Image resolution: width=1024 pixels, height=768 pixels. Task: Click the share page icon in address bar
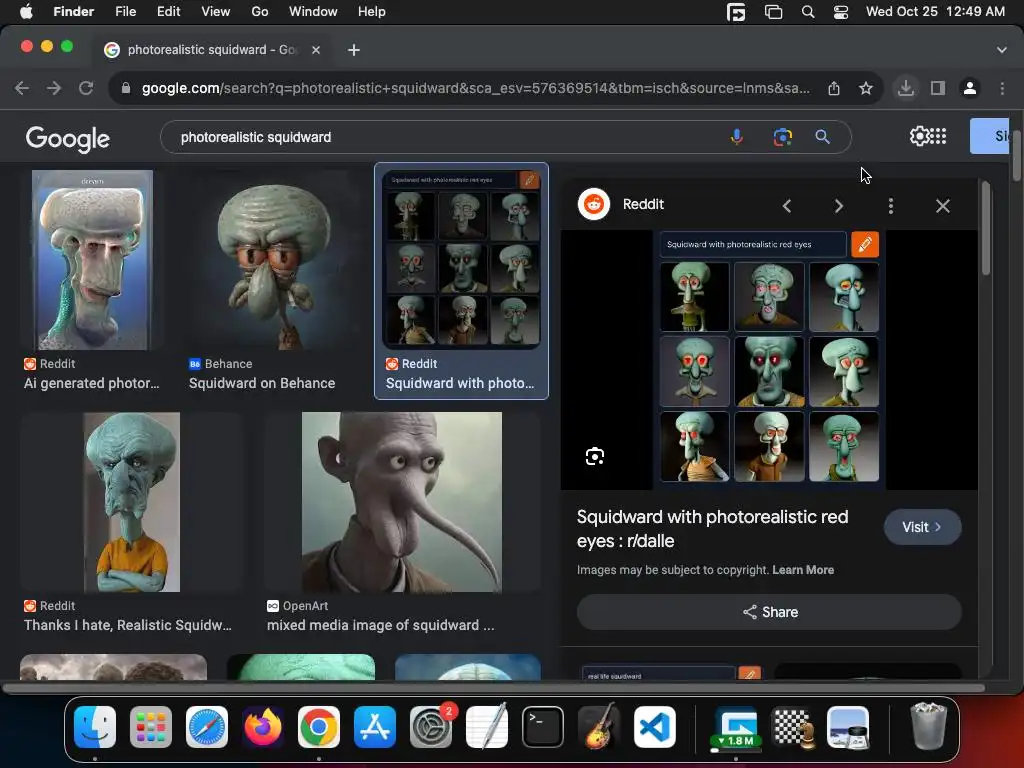[834, 88]
